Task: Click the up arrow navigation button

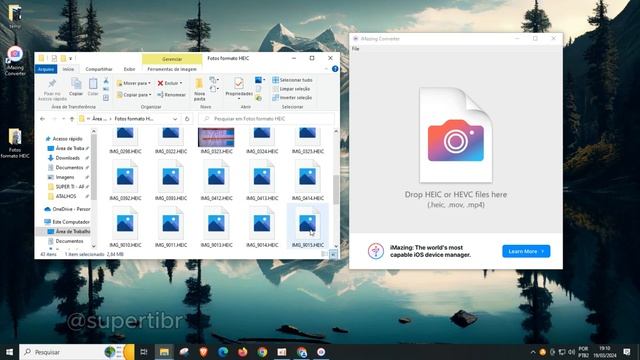Action: [x=72, y=119]
